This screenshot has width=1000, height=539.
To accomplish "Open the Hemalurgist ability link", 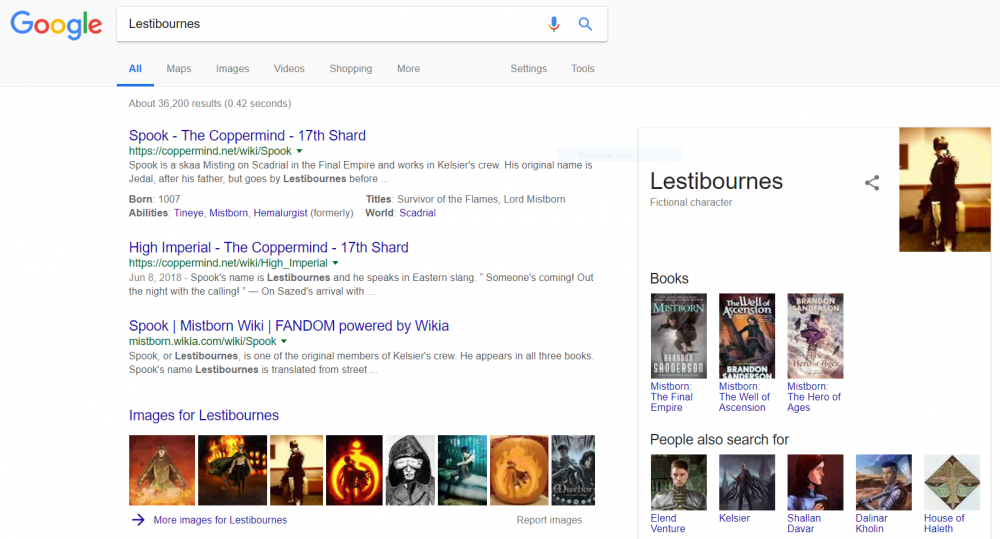I will tap(280, 213).
